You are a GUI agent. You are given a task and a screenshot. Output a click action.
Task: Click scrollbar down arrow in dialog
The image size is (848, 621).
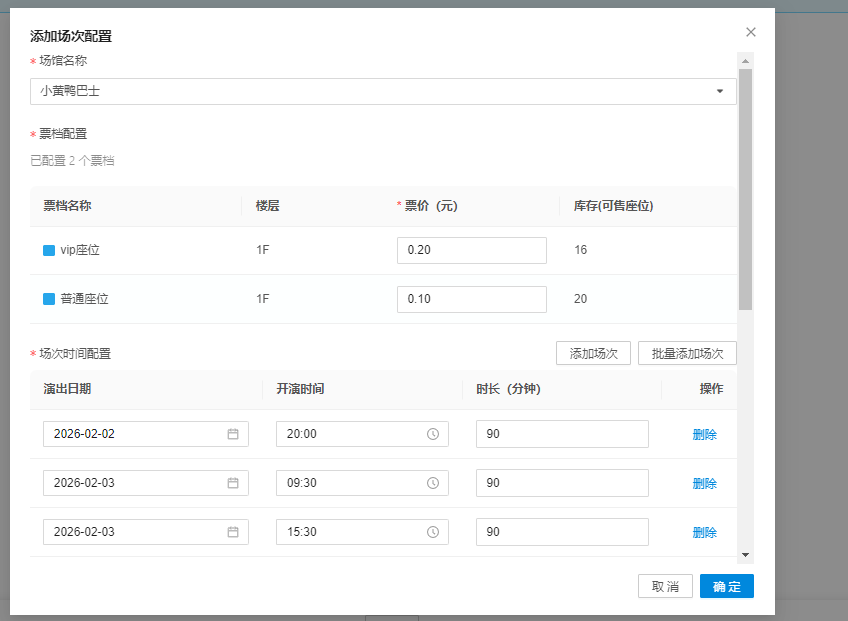point(745,554)
